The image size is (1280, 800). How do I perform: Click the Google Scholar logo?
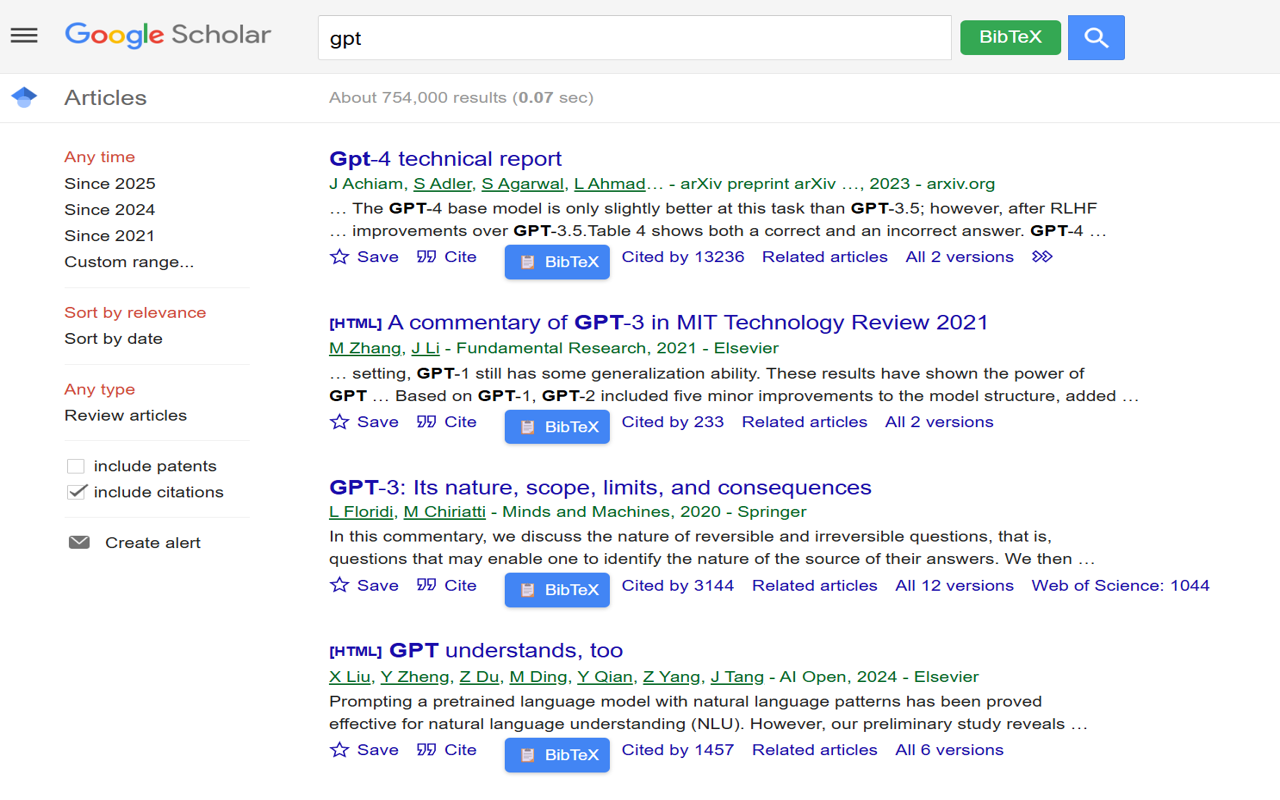pos(168,35)
